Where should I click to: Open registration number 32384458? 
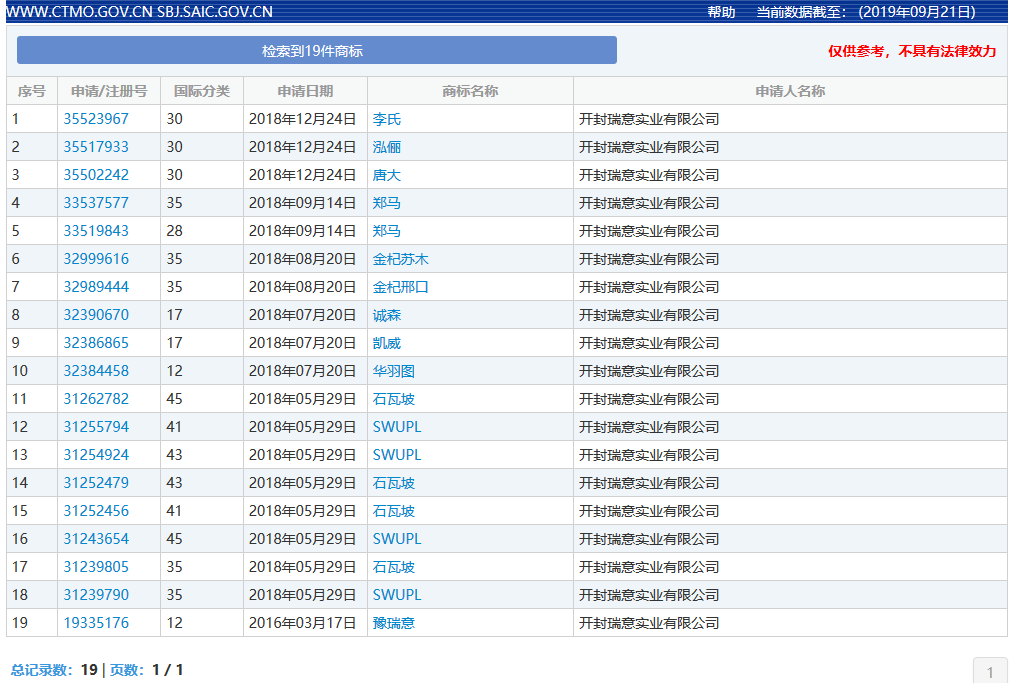tap(96, 371)
